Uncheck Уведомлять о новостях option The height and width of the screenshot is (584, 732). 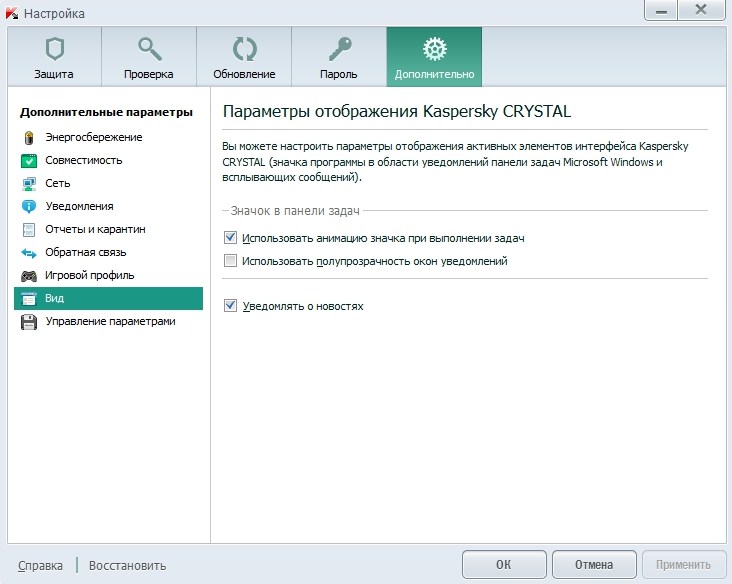point(231,306)
